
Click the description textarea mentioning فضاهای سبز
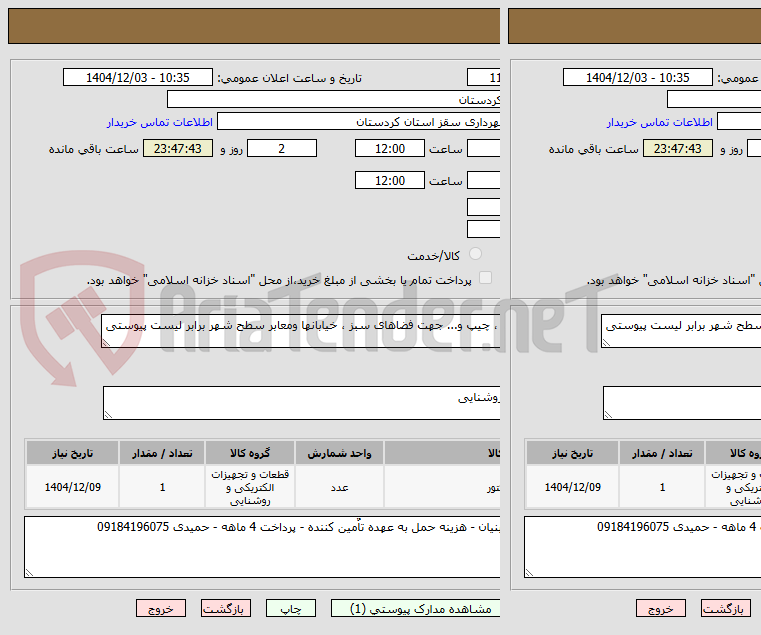301,331
